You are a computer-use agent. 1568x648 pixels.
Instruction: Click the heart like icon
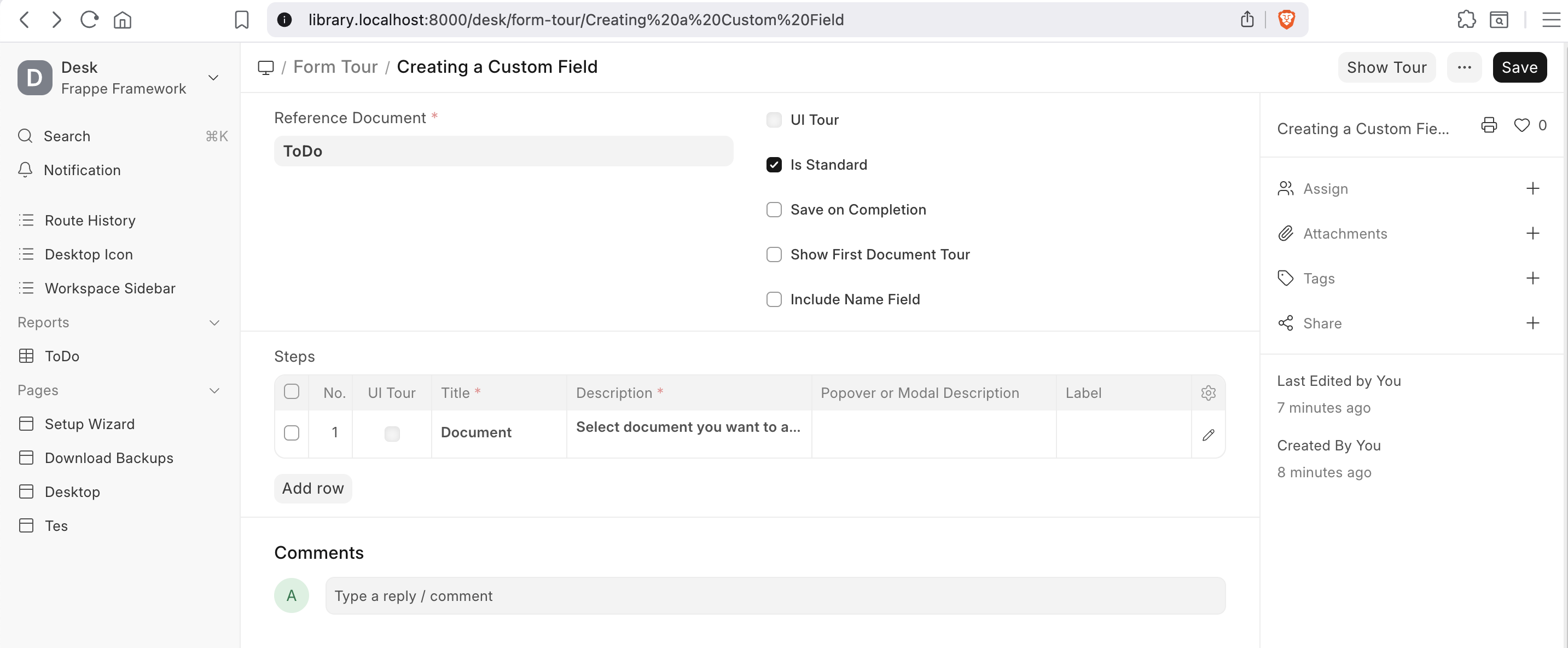pos(1521,125)
